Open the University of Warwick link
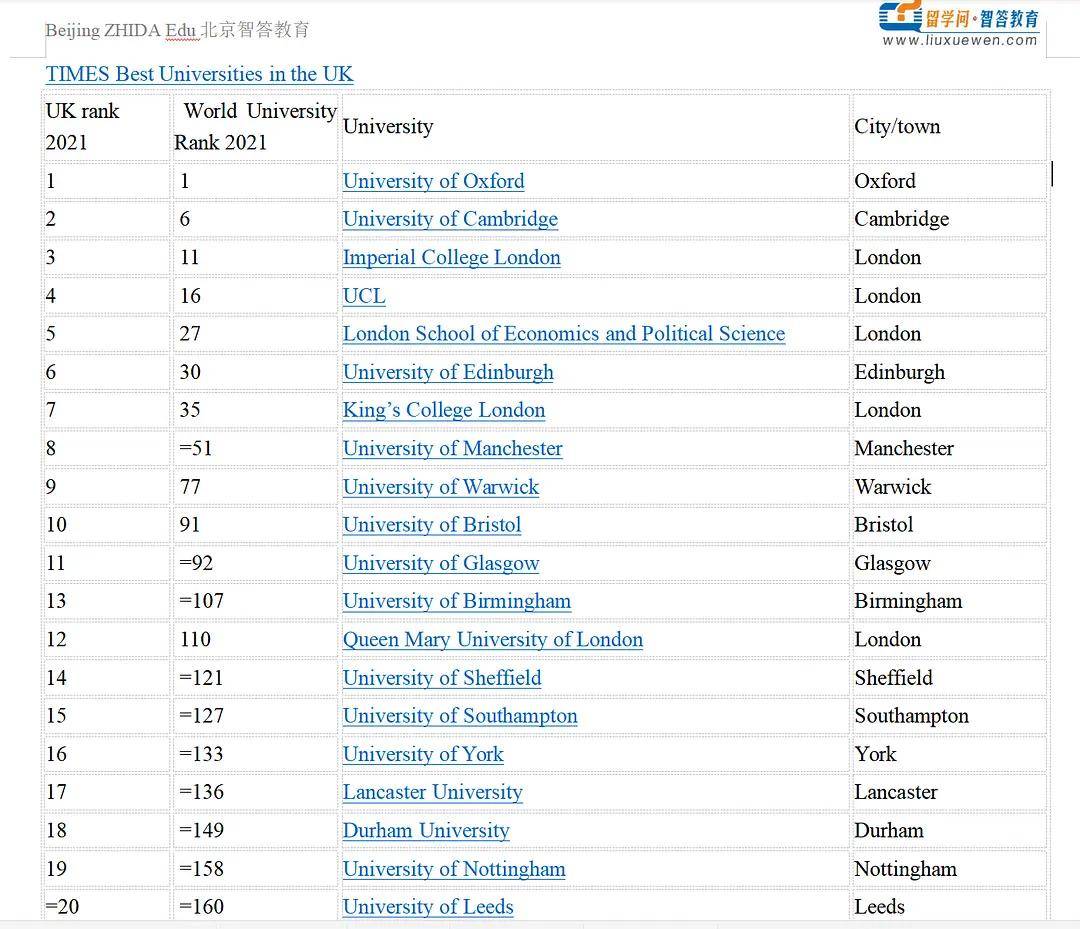The image size is (1080, 929). 441,487
